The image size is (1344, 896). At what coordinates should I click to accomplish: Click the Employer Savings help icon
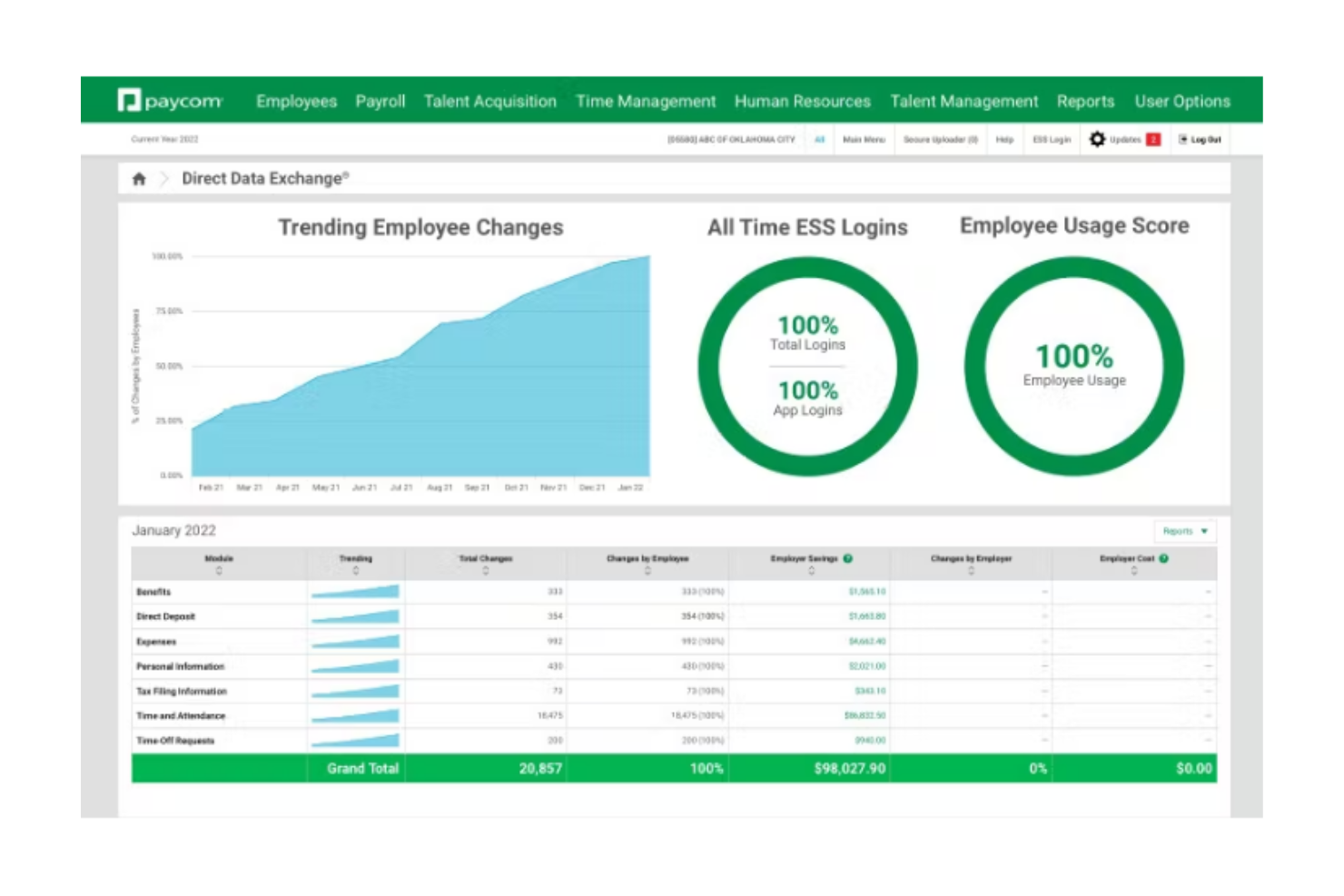point(847,558)
